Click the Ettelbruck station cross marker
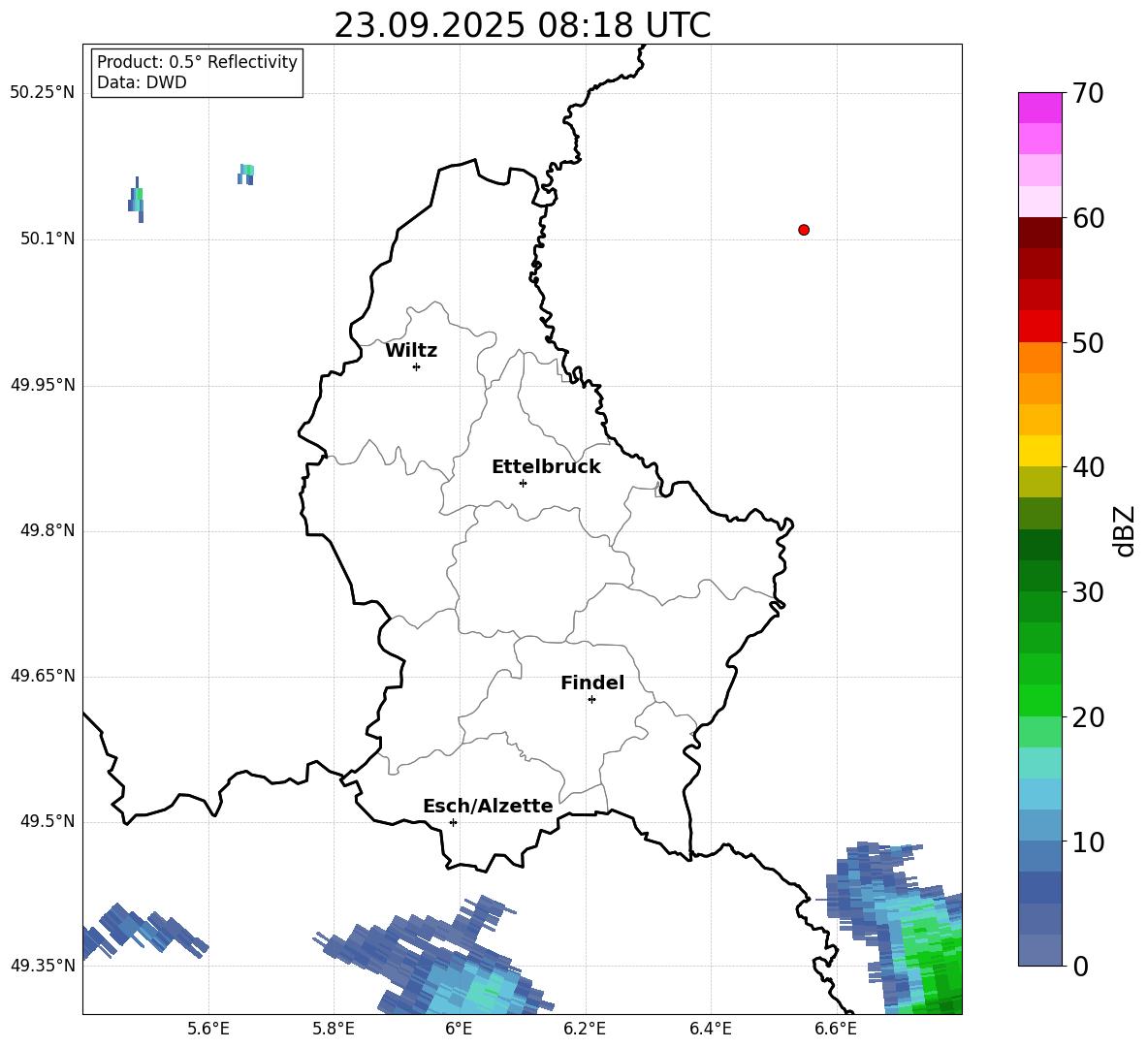This screenshot has width=1148, height=1048. [523, 483]
